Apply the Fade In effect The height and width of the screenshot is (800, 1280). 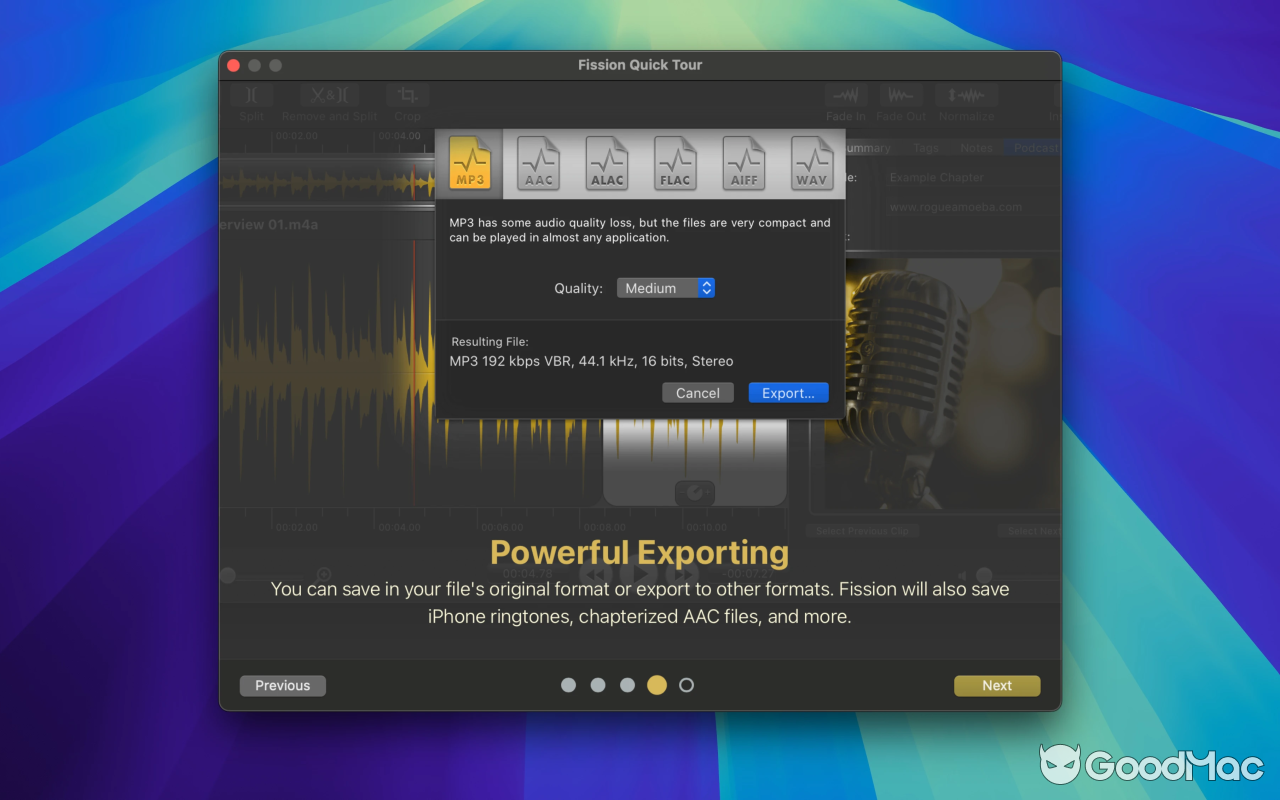click(x=845, y=95)
